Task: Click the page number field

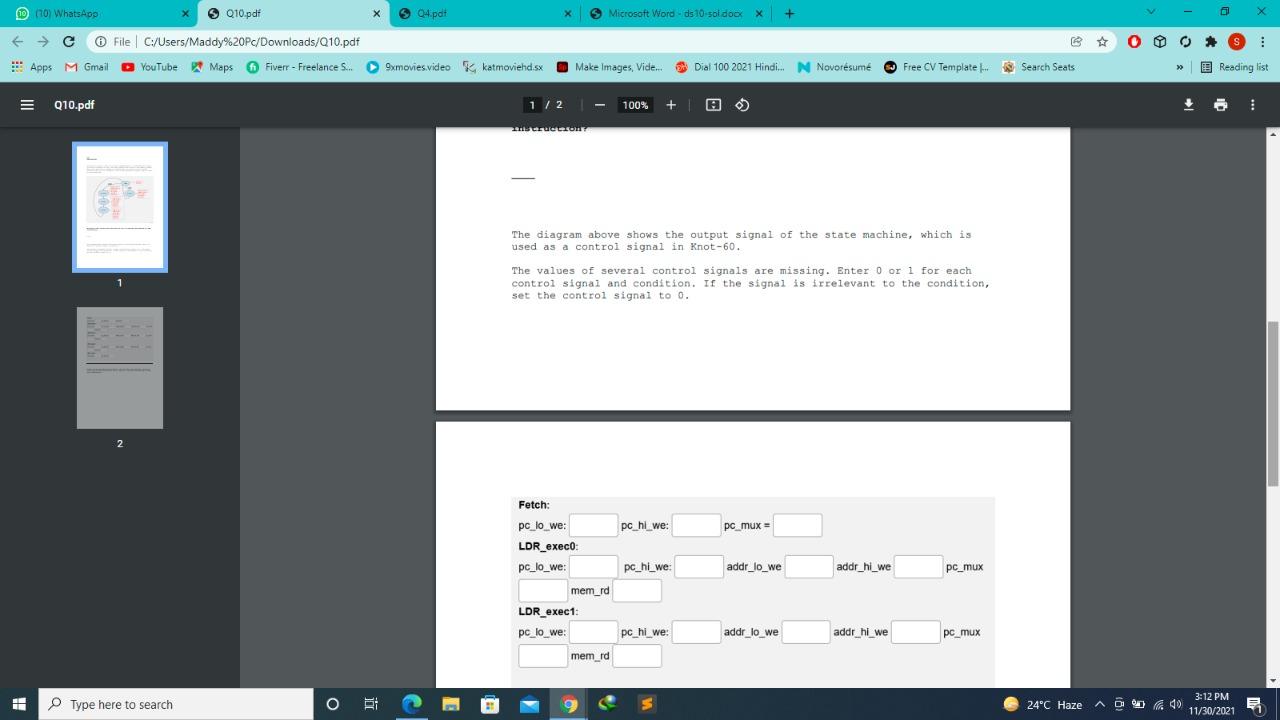Action: click(x=532, y=105)
